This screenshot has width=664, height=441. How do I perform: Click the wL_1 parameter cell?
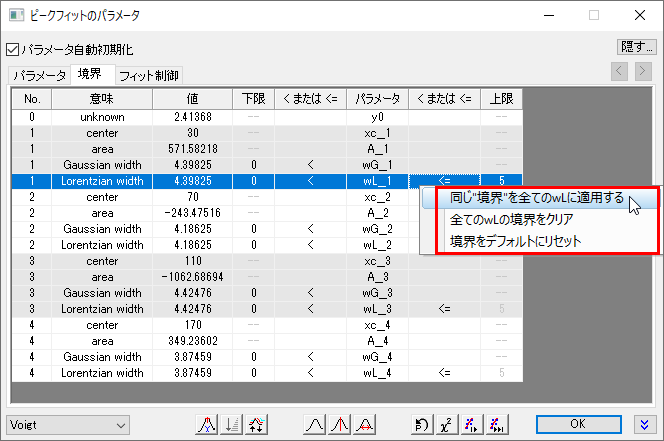pos(377,181)
